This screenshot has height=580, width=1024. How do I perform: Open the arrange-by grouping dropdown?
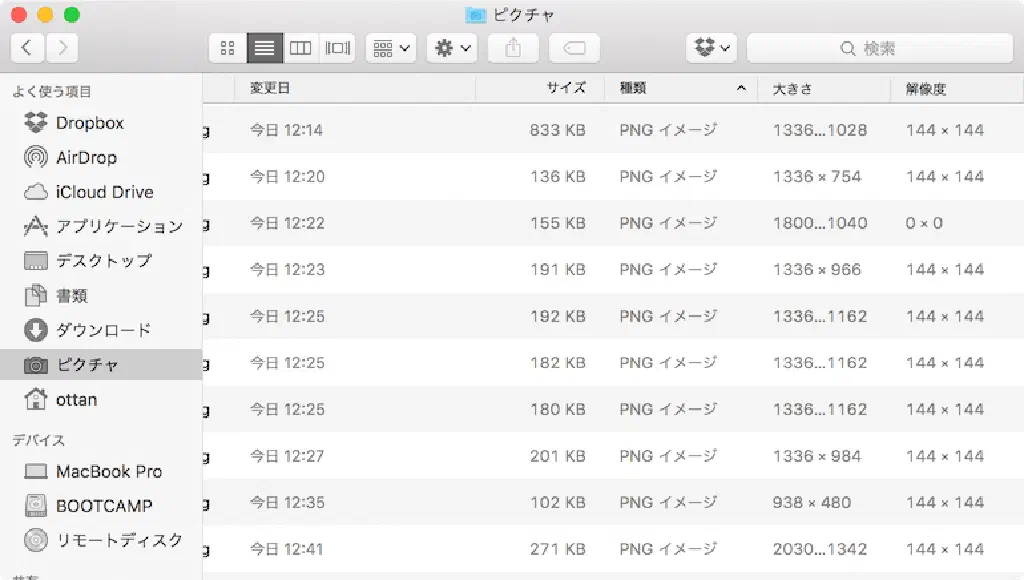(391, 48)
